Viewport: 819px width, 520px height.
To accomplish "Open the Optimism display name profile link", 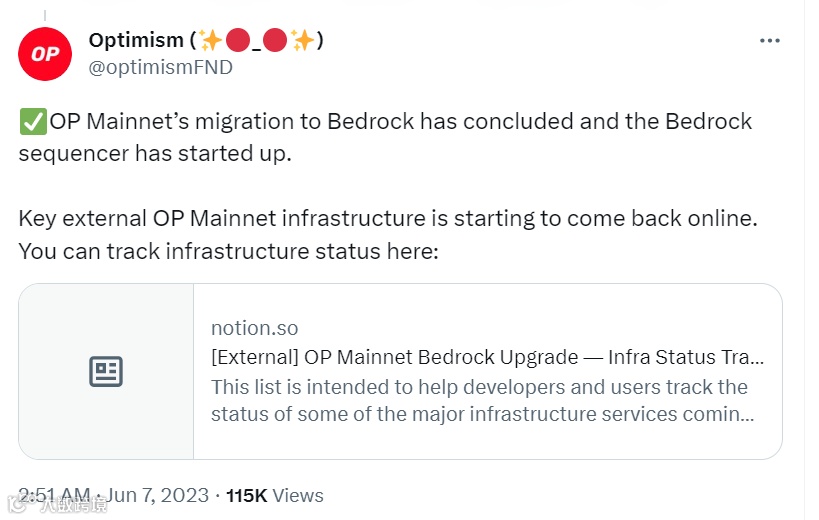I will (137, 41).
